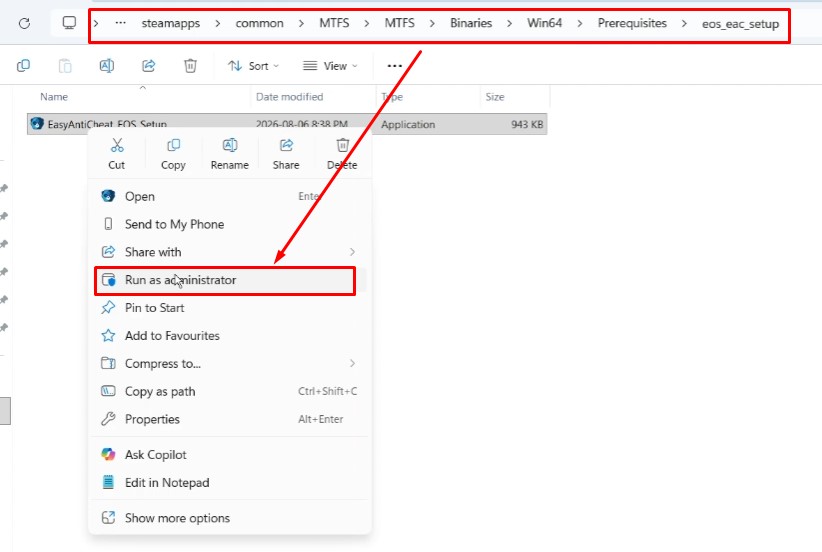Click Rename in the context menu

point(230,154)
